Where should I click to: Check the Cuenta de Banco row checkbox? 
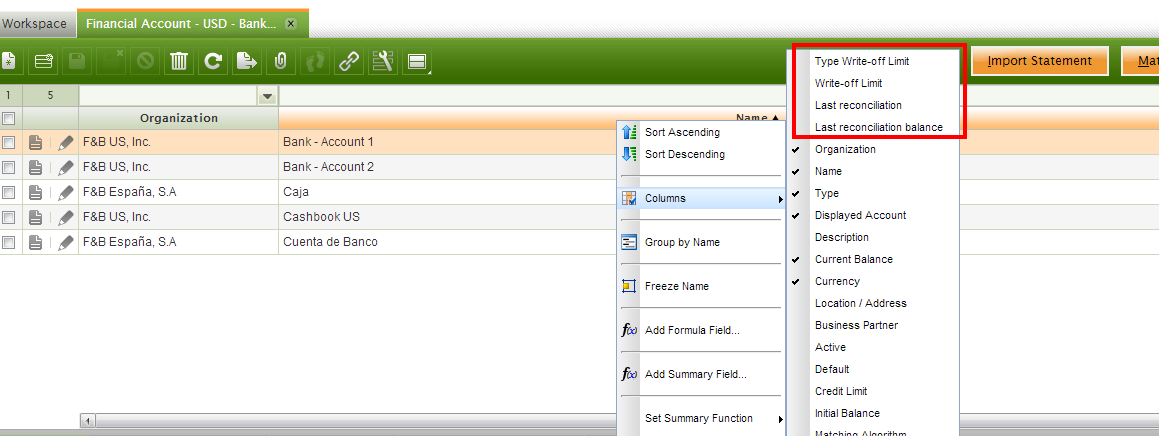(9, 242)
